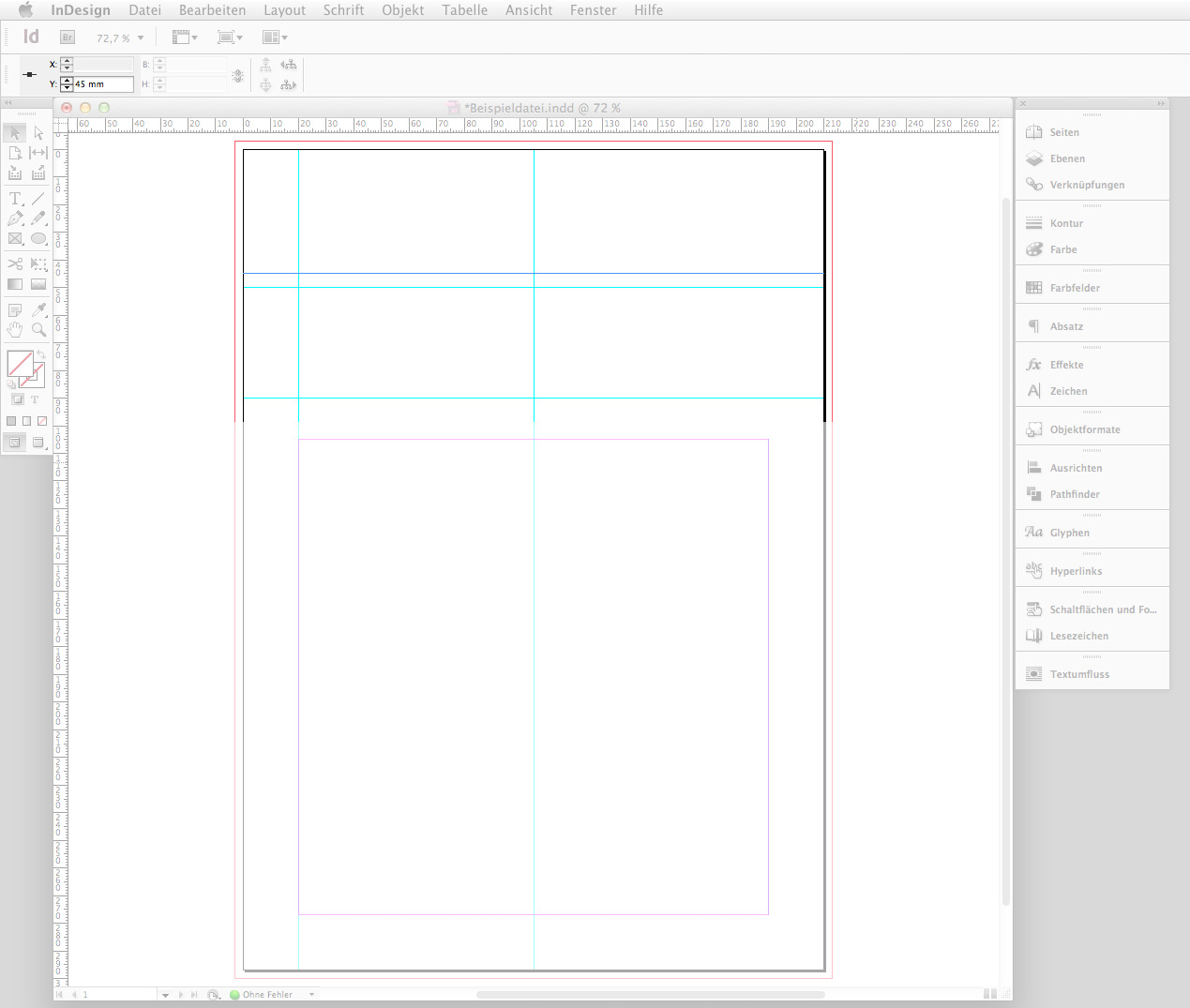Image resolution: width=1190 pixels, height=1008 pixels.
Task: Select the Type tool
Action: [14, 198]
